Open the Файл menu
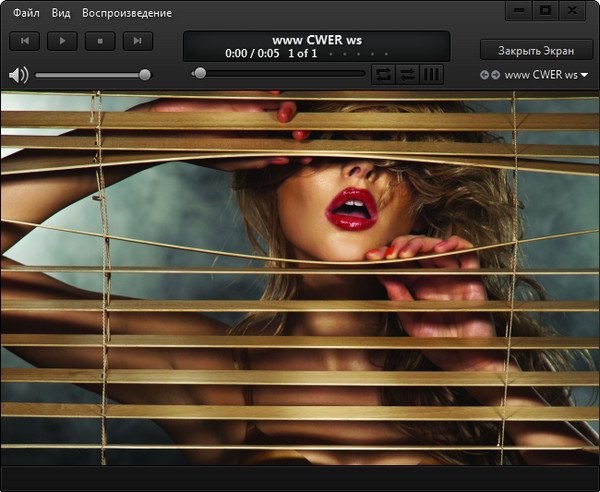This screenshot has height=492, width=600. pos(27,13)
